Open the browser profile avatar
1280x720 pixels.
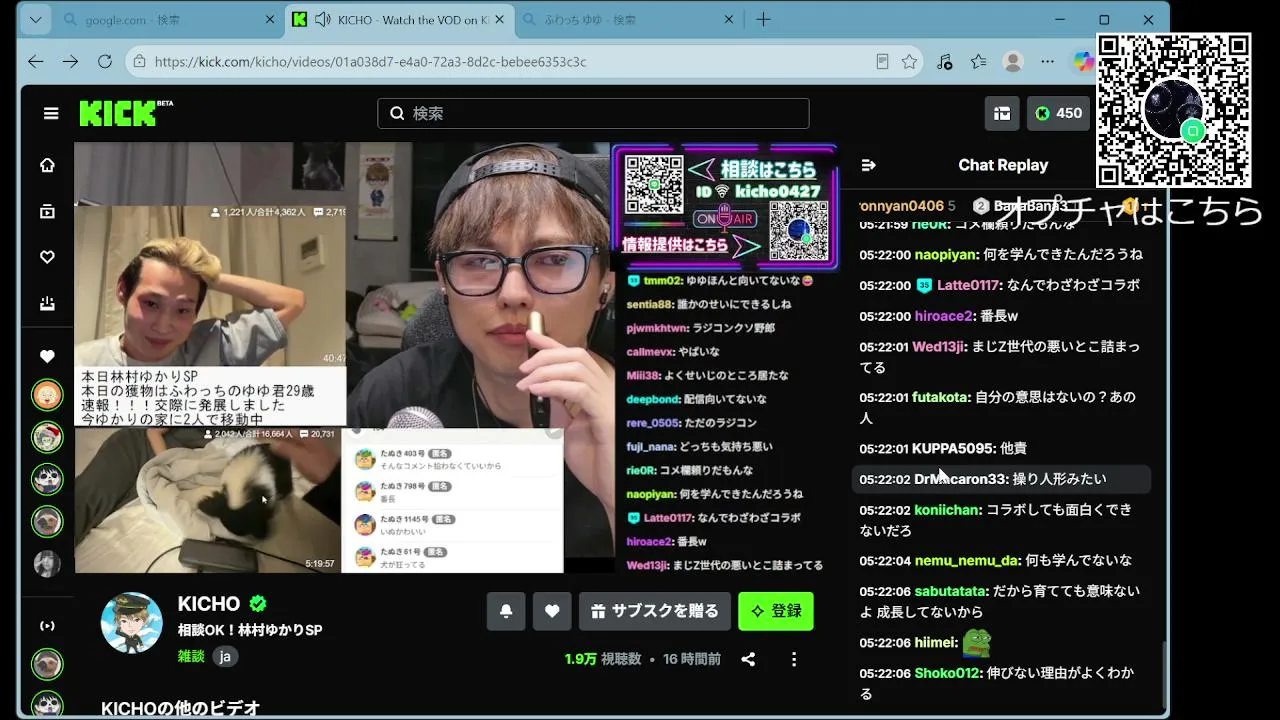(x=1013, y=61)
